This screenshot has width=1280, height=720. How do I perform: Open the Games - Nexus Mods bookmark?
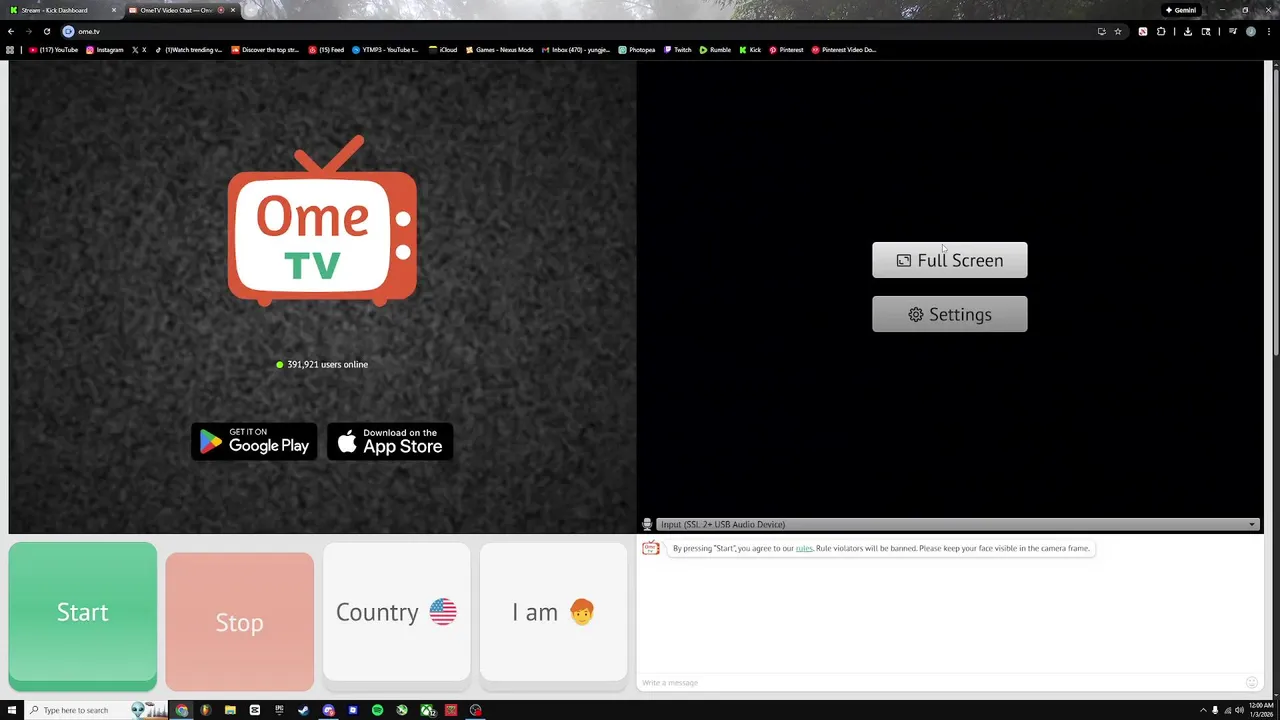tap(500, 49)
